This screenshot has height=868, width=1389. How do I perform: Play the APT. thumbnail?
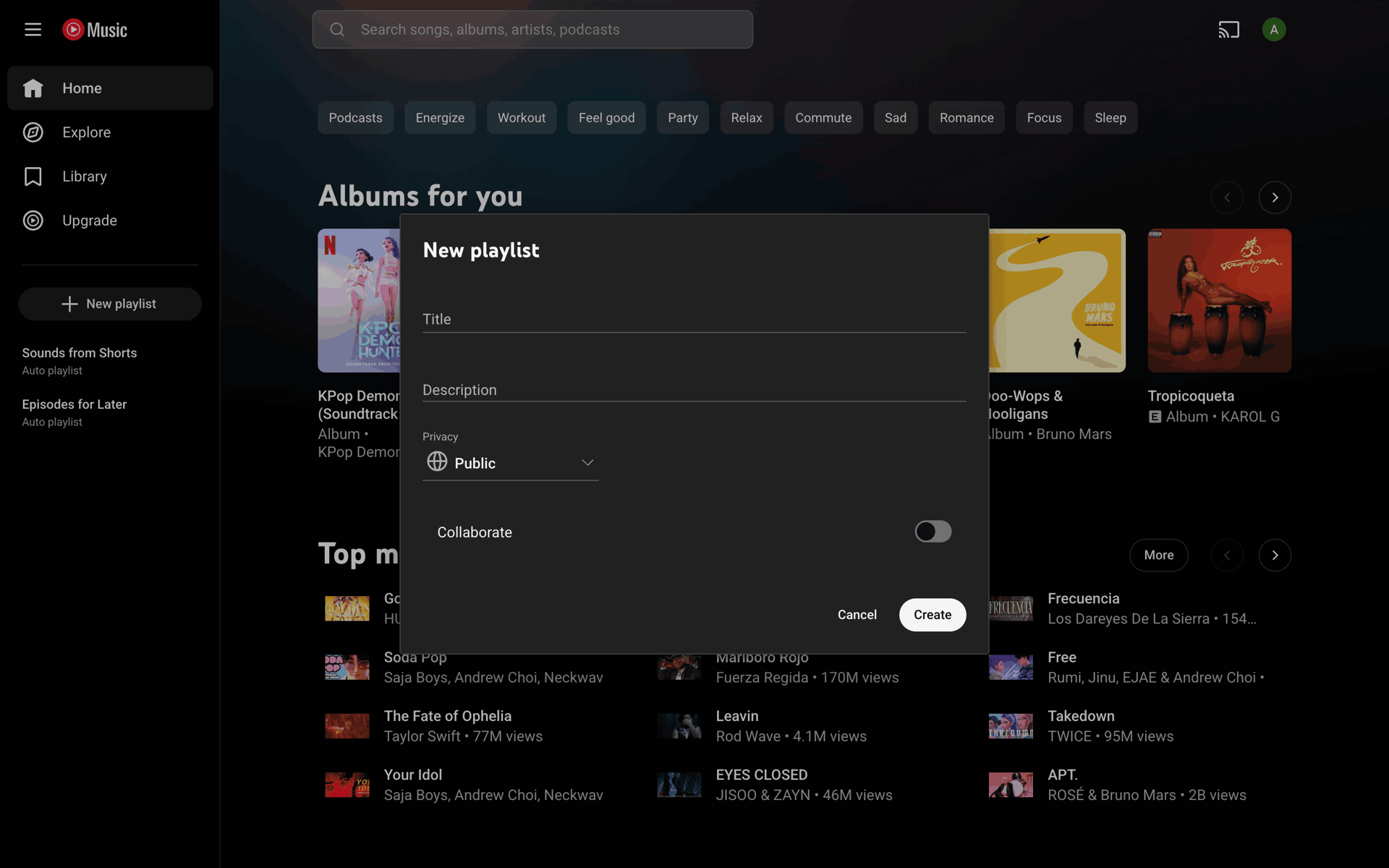point(1011,784)
